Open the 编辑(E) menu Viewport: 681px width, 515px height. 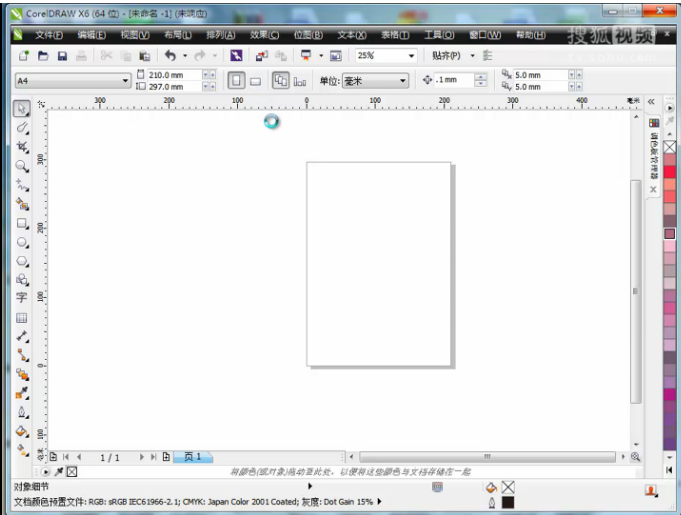pos(92,35)
